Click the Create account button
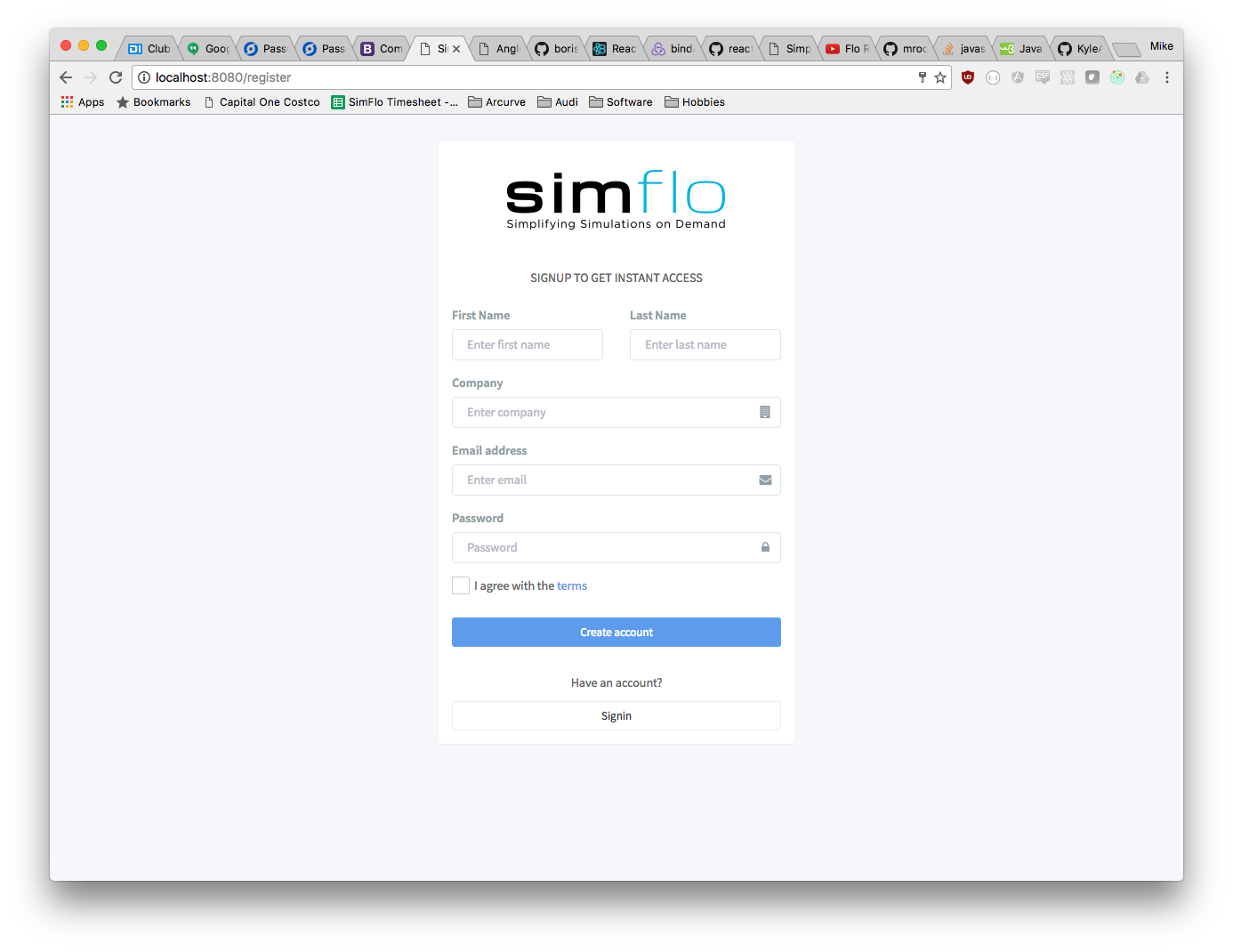 click(616, 633)
